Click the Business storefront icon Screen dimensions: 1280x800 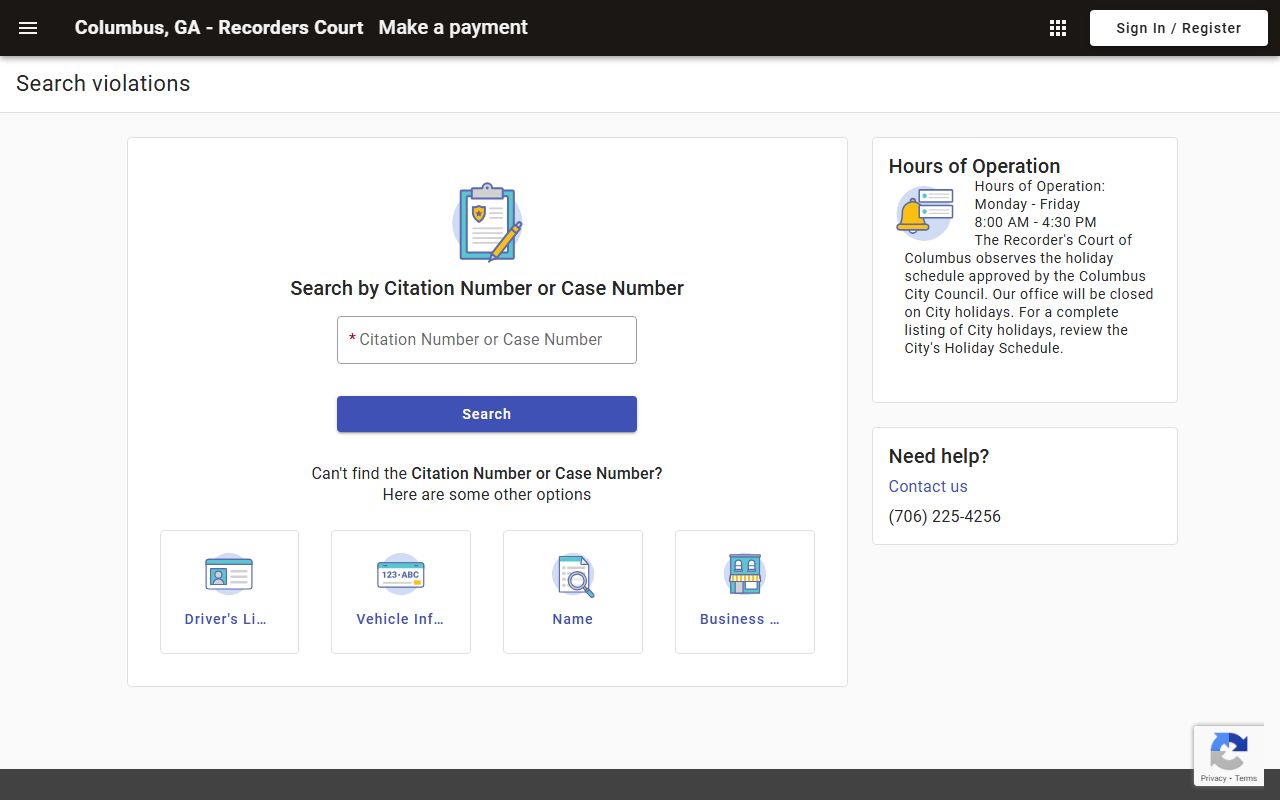point(744,575)
